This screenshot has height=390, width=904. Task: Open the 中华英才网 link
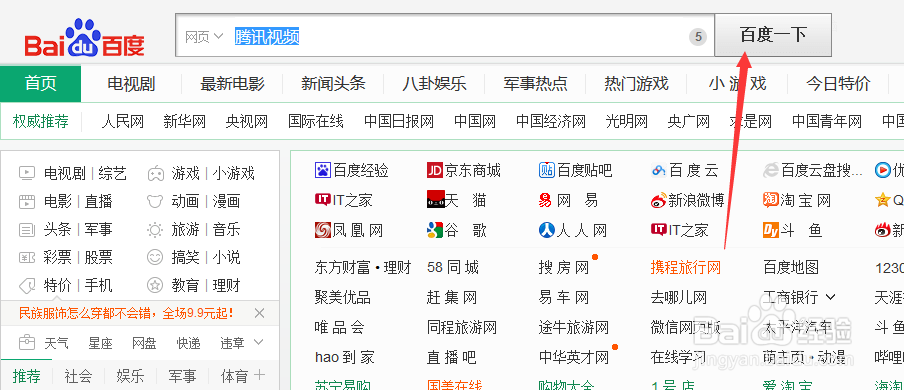pyautogui.click(x=574, y=358)
